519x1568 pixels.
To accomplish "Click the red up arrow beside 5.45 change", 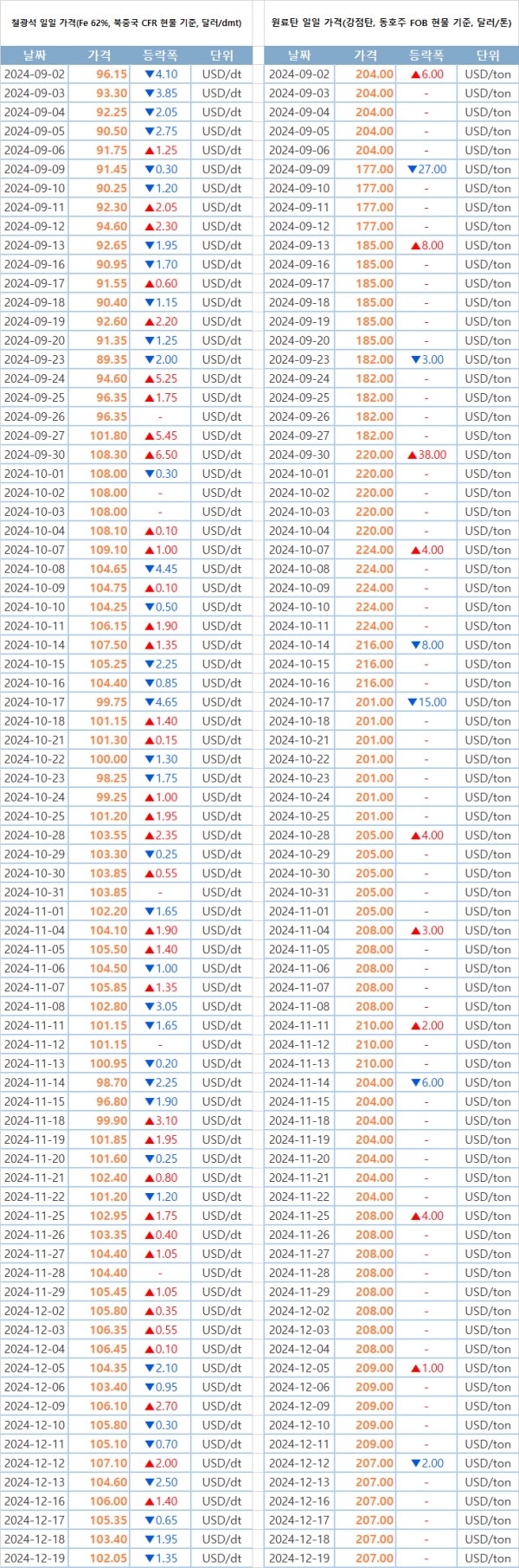I will coord(150,436).
